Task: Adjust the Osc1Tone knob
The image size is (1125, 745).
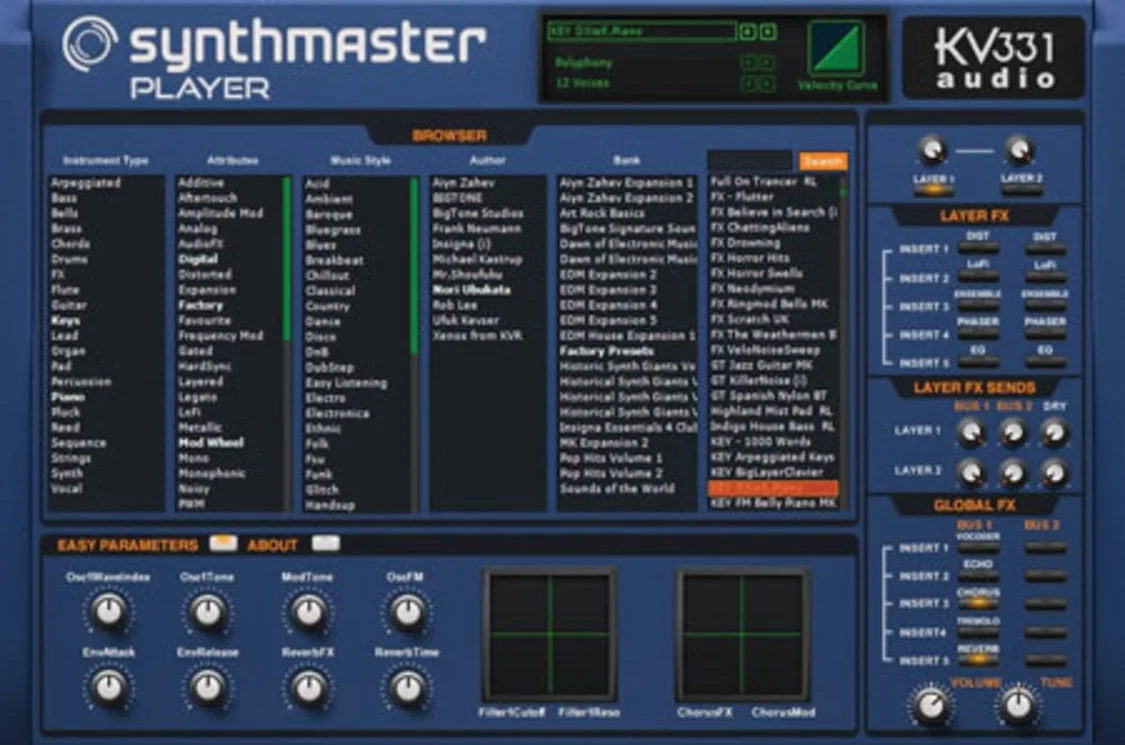Action: (208, 612)
